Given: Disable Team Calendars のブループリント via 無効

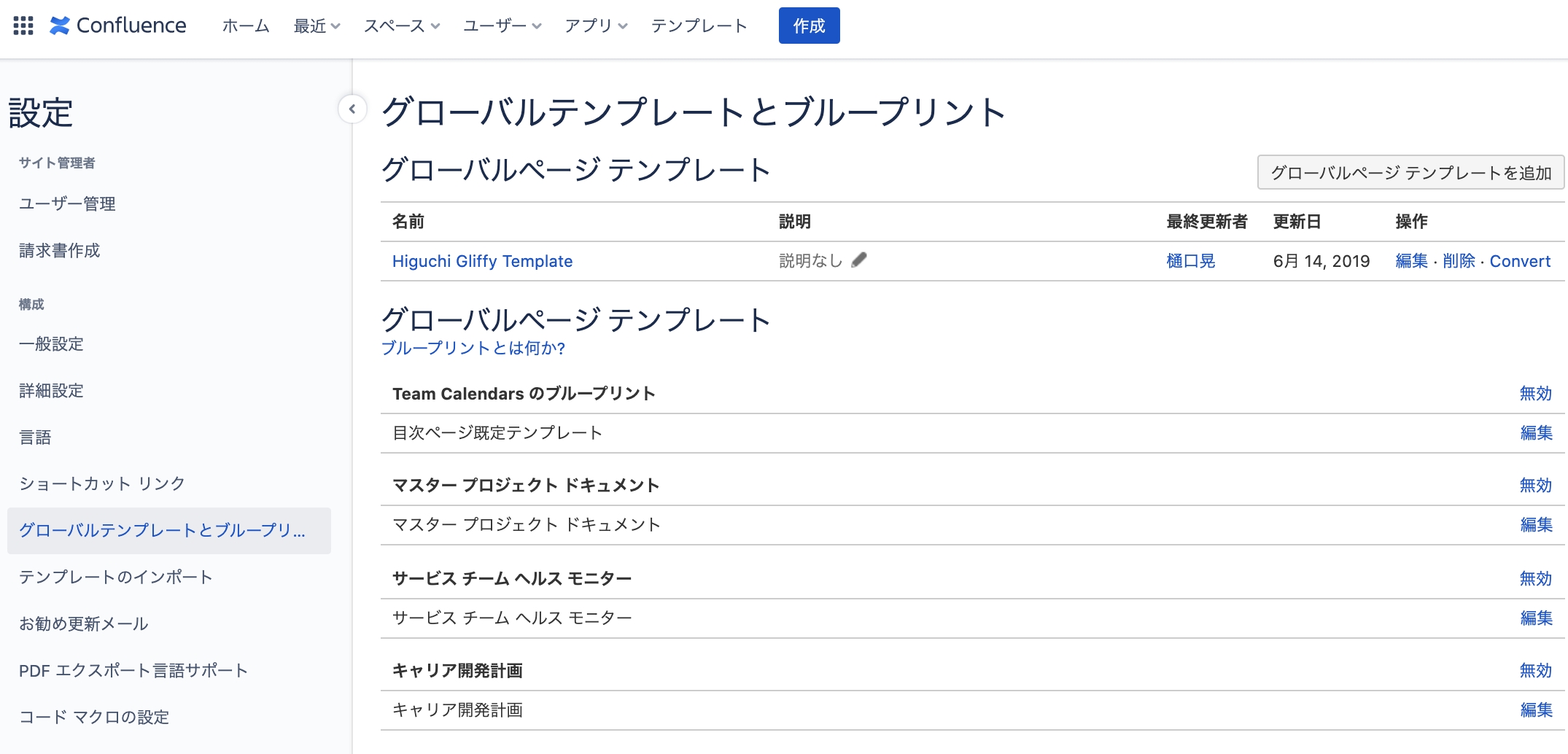Looking at the screenshot, I should pos(1536,394).
